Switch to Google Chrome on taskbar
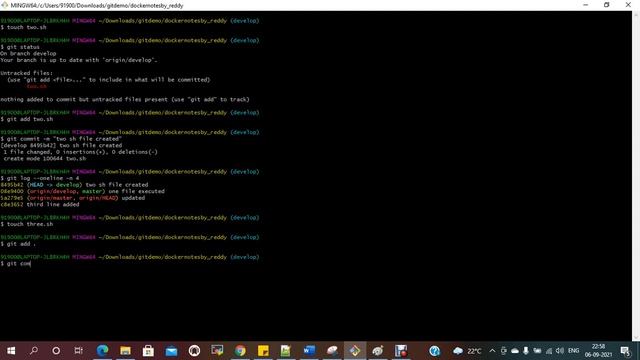This screenshot has width=640, height=360. (x=240, y=351)
